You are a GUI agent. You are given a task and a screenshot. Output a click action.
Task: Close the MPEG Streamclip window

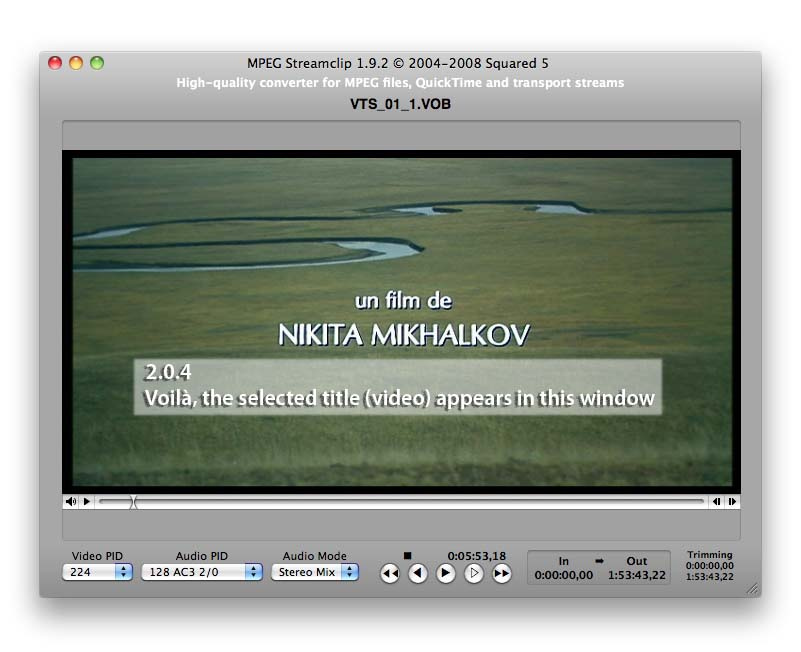pos(55,63)
